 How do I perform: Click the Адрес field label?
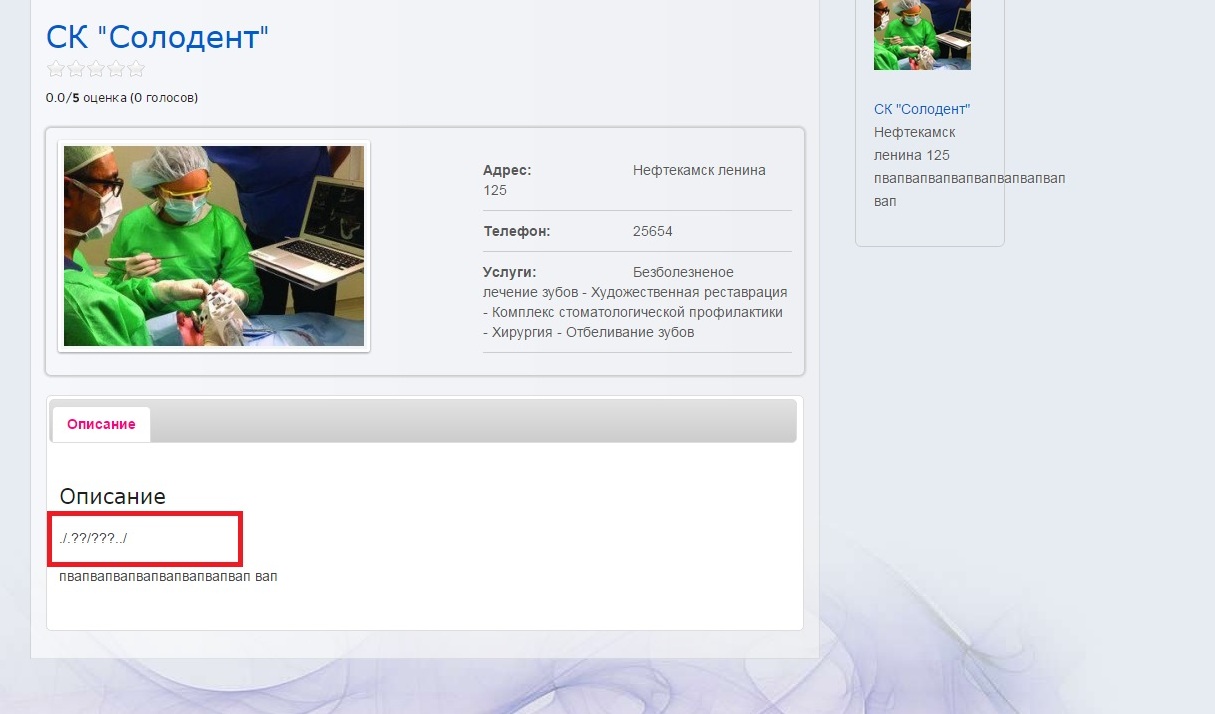point(507,170)
